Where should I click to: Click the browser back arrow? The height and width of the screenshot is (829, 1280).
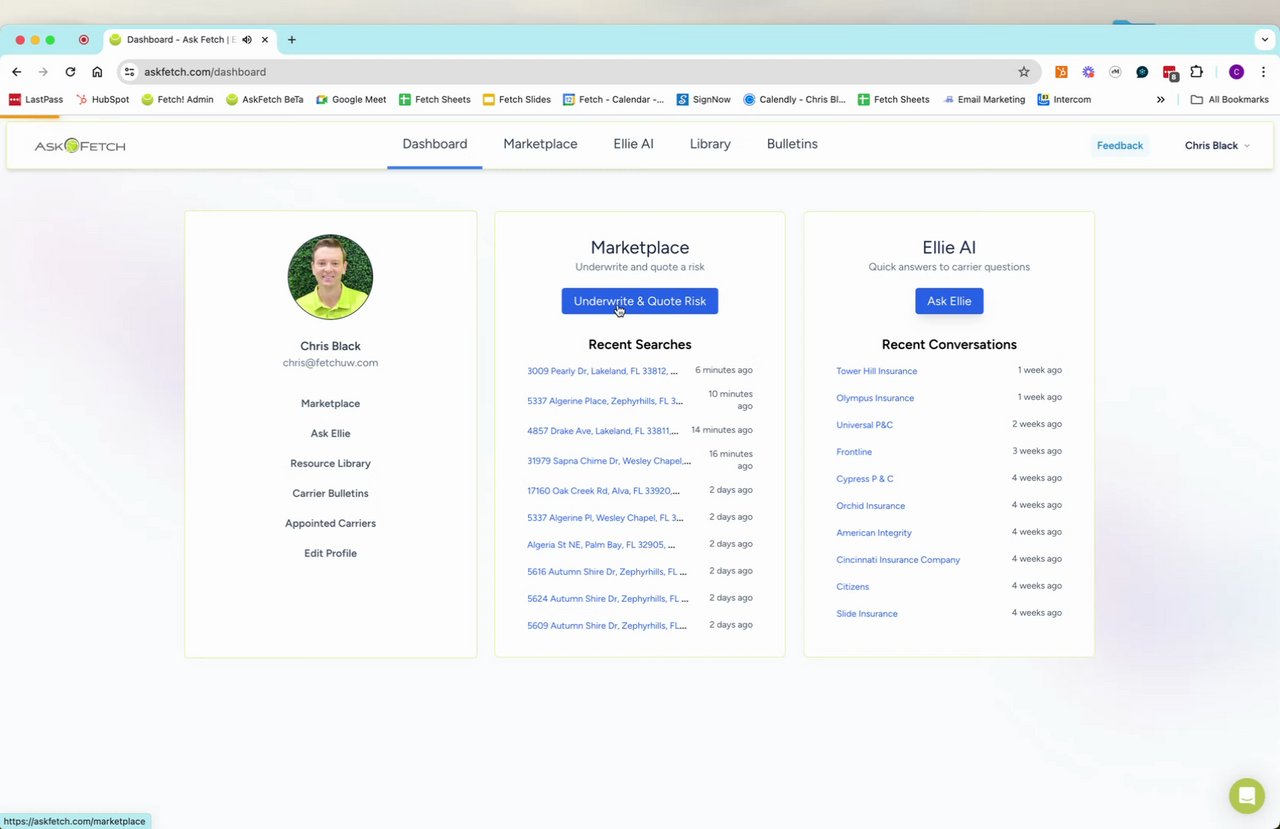tap(17, 72)
